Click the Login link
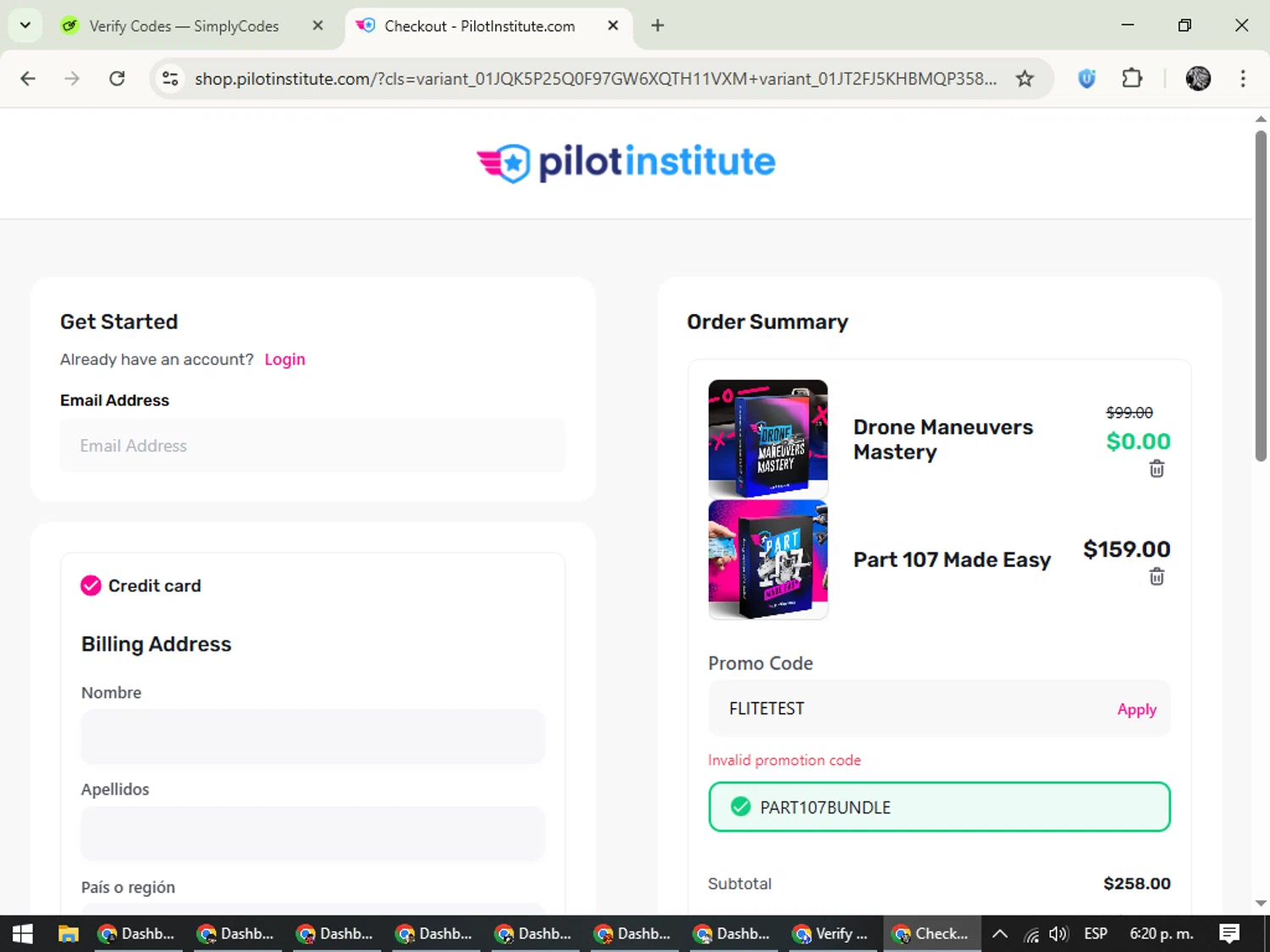The height and width of the screenshot is (952, 1270). click(284, 360)
